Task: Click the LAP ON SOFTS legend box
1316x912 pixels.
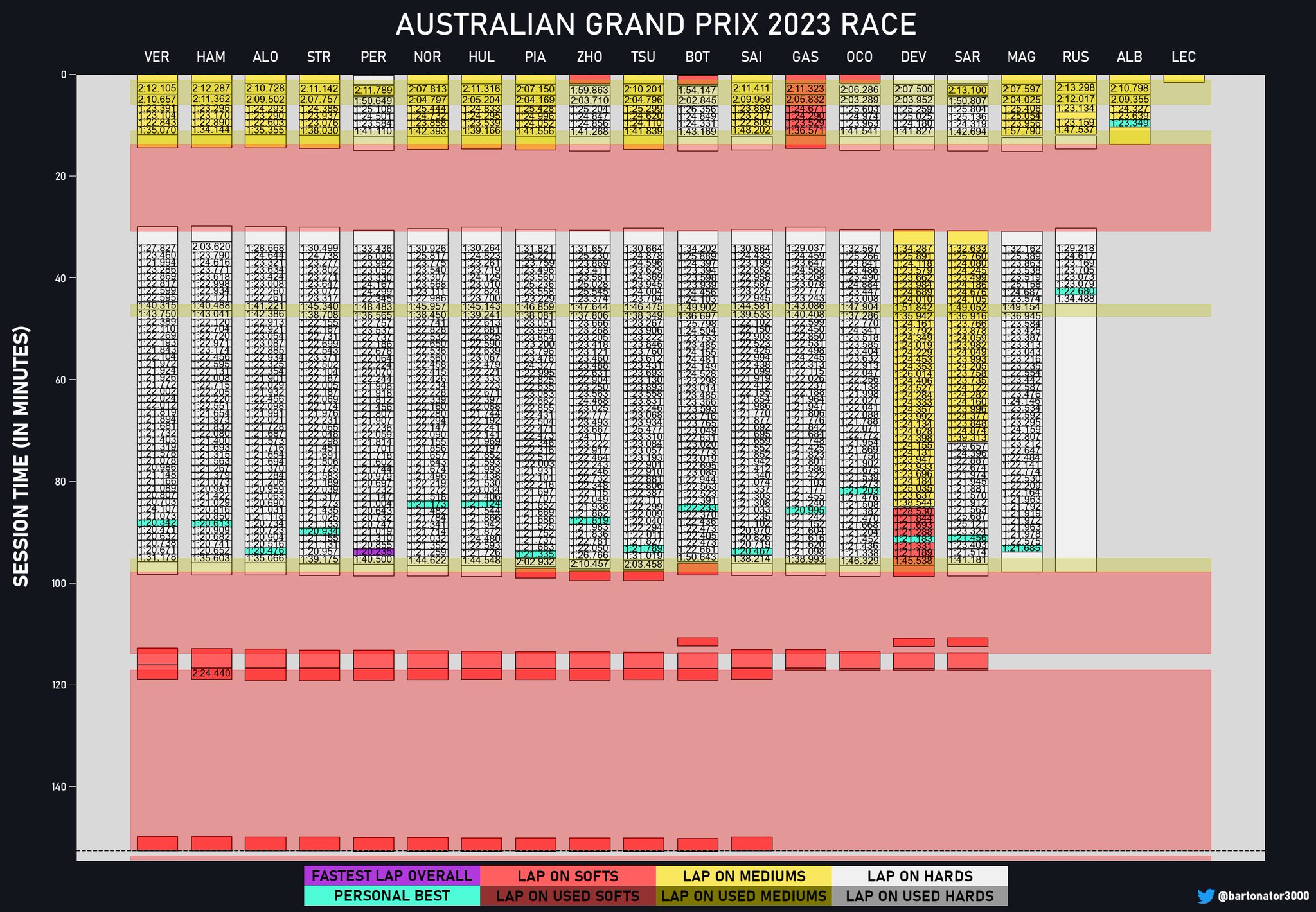Action: (x=567, y=876)
